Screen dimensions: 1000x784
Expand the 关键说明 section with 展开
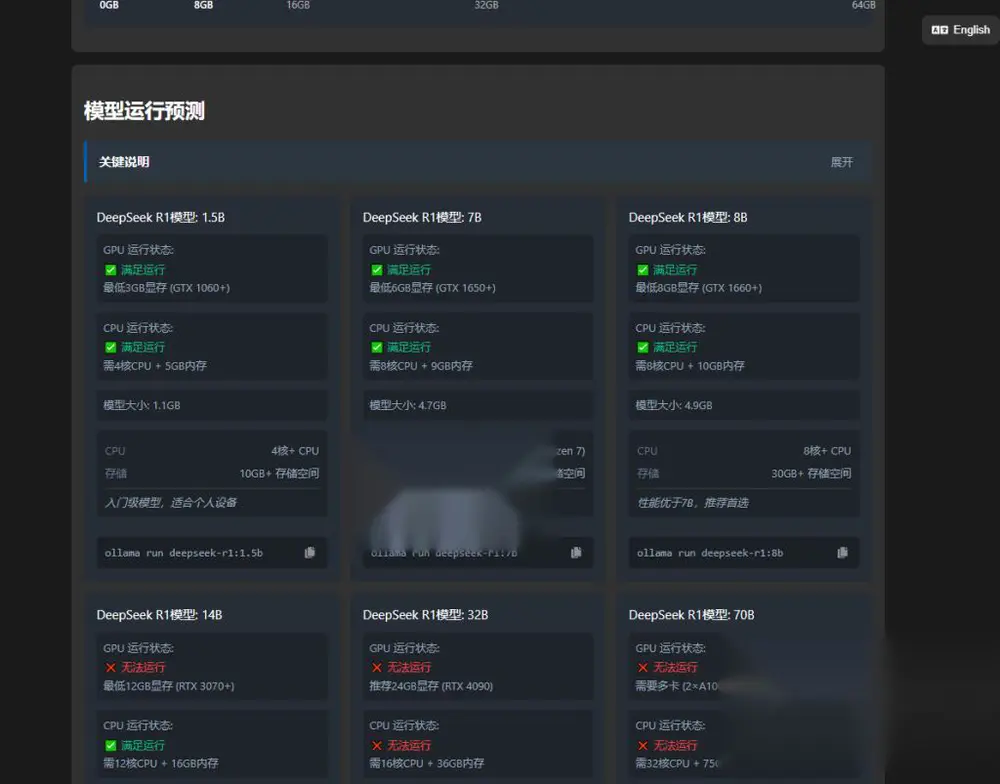tap(841, 162)
